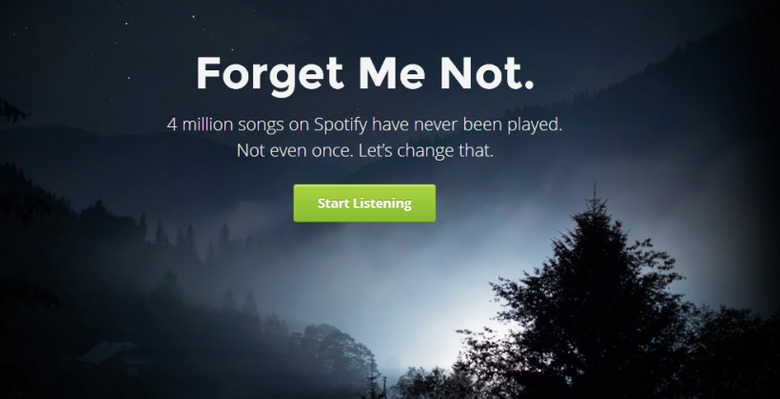
Task: Click the "Let's change that." text
Action: pos(426,151)
